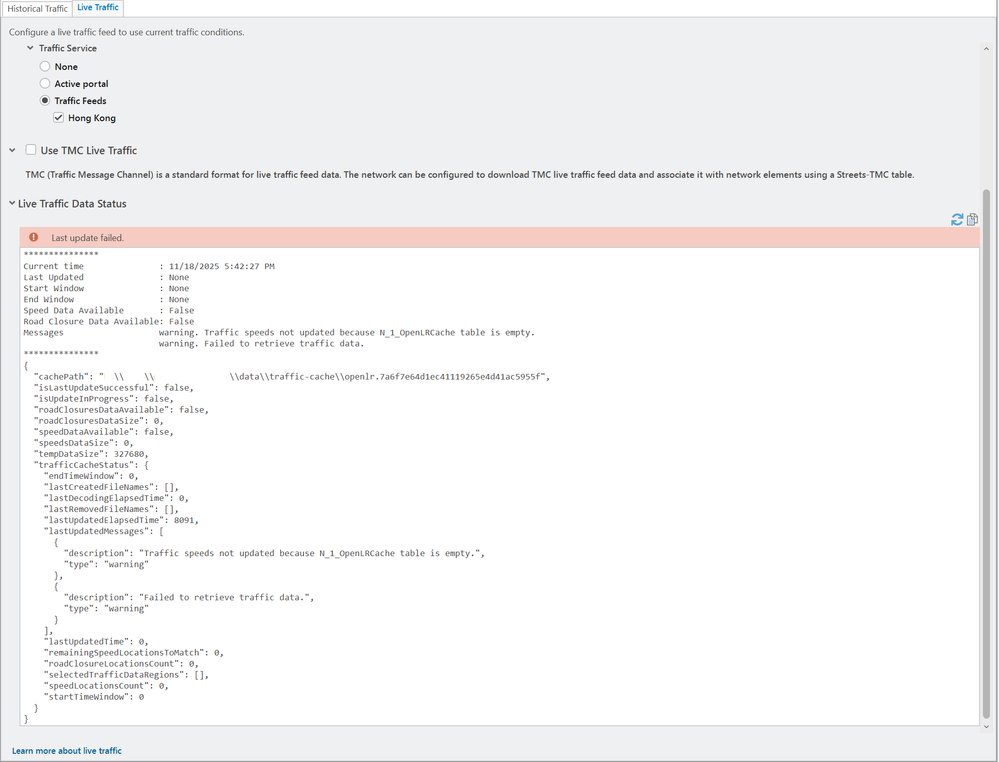Select the Live Traffic tab

(97, 8)
